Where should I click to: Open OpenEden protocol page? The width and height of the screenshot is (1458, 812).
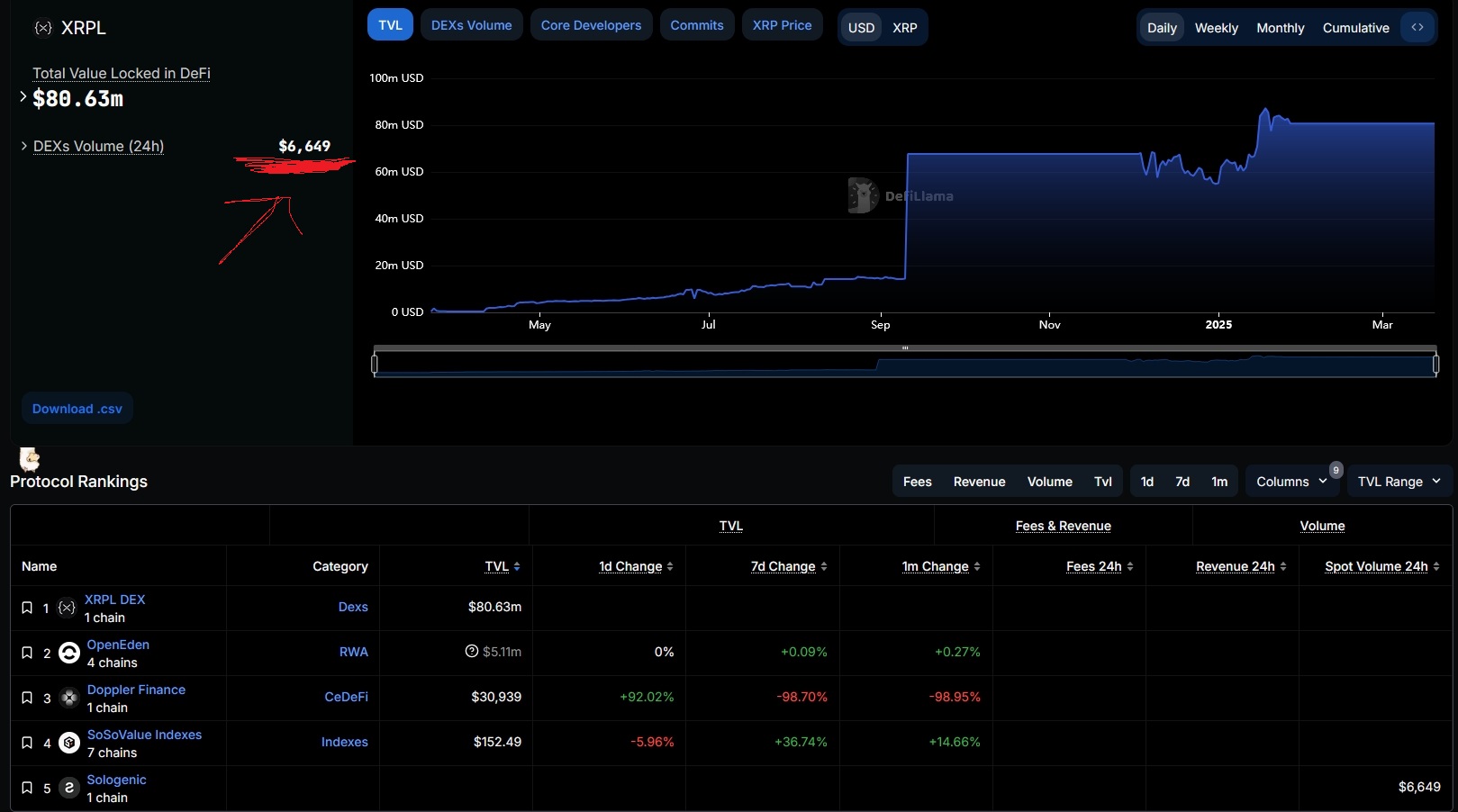118,645
